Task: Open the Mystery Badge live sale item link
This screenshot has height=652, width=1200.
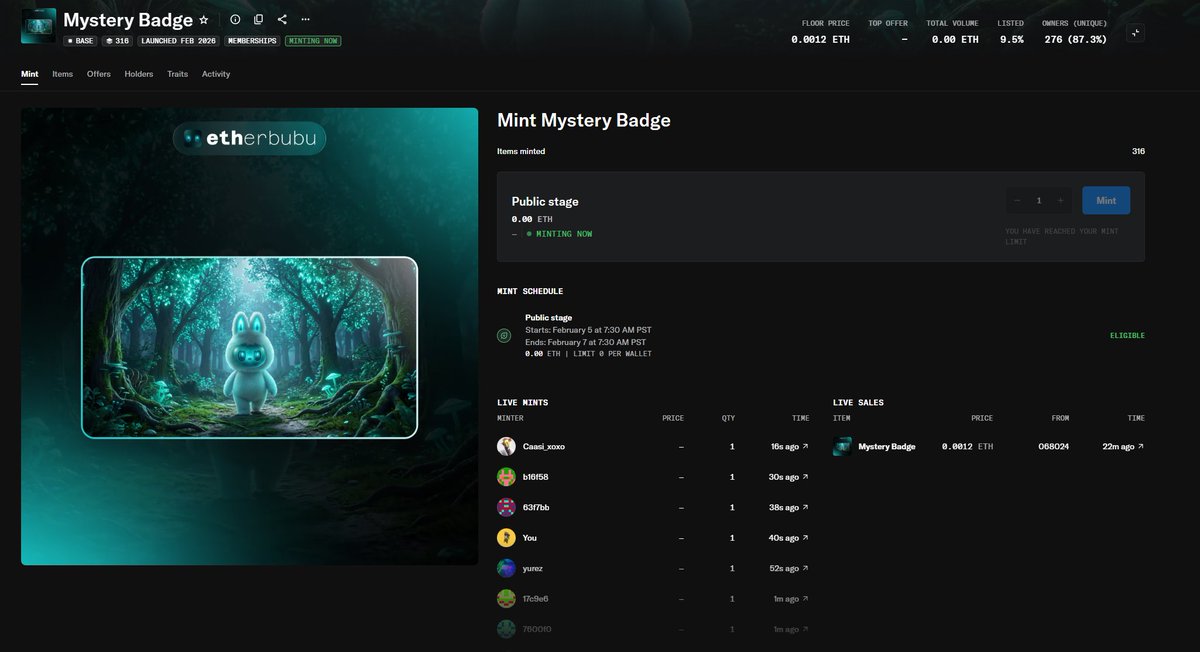Action: [x=887, y=446]
